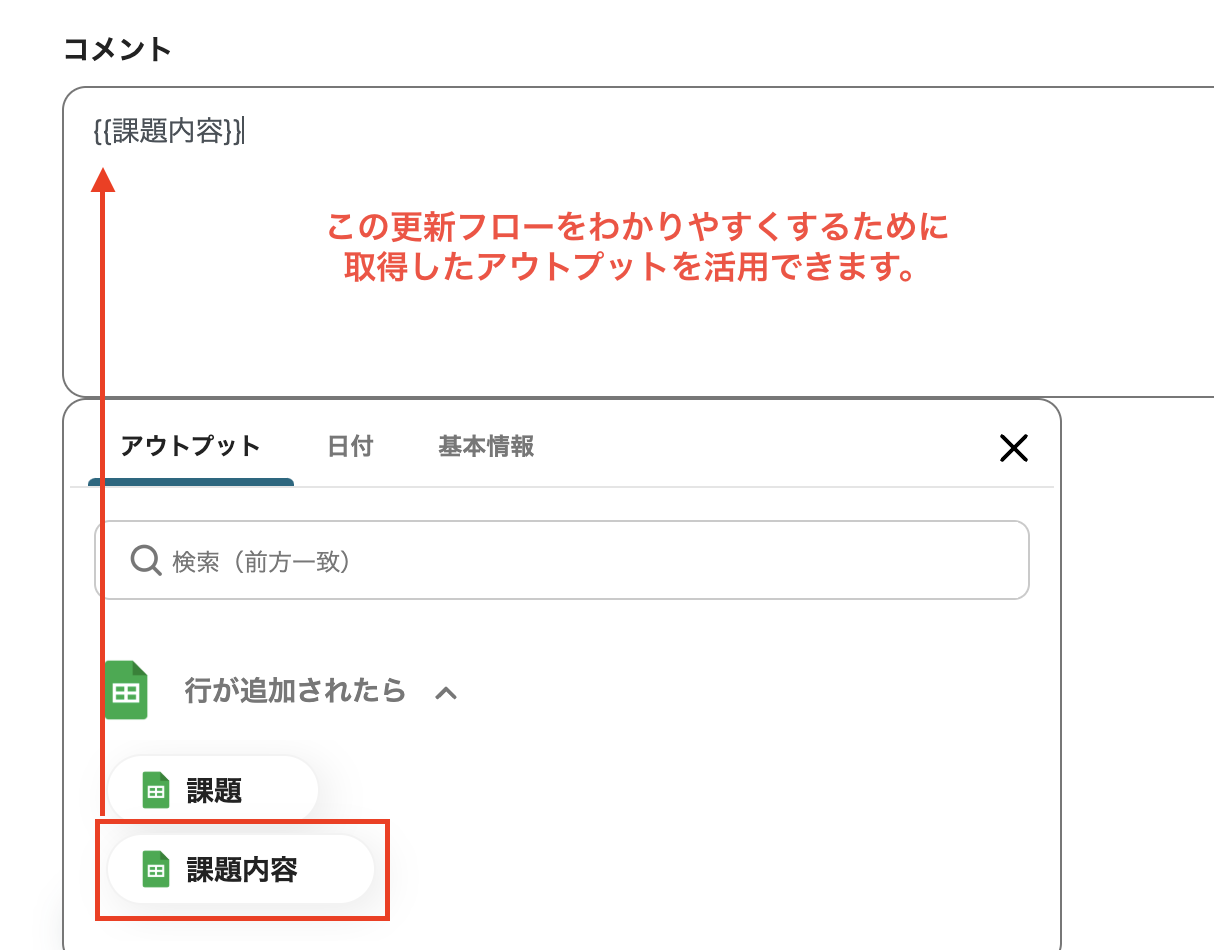Click the red arrowhead below the token
Image resolution: width=1214 pixels, height=950 pixels.
click(103, 180)
